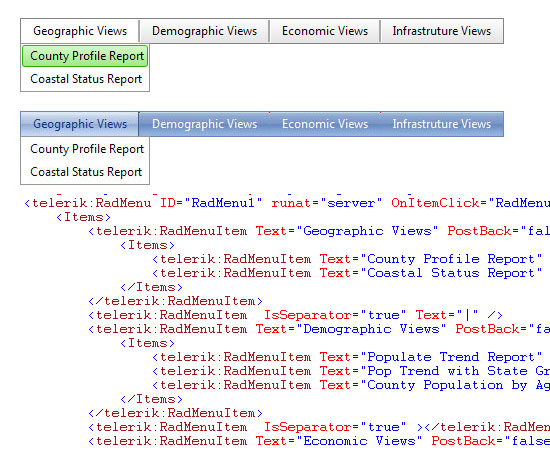Click the ID="RadMenu1" attribute in the code
The image size is (550, 450).
[211, 203]
